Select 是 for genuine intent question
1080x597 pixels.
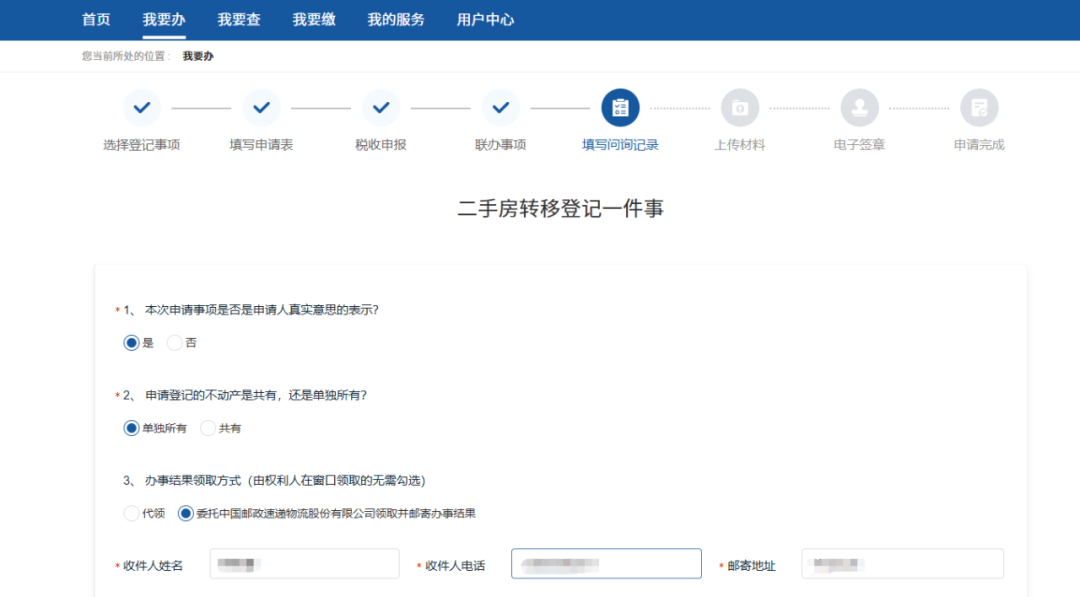[131, 343]
